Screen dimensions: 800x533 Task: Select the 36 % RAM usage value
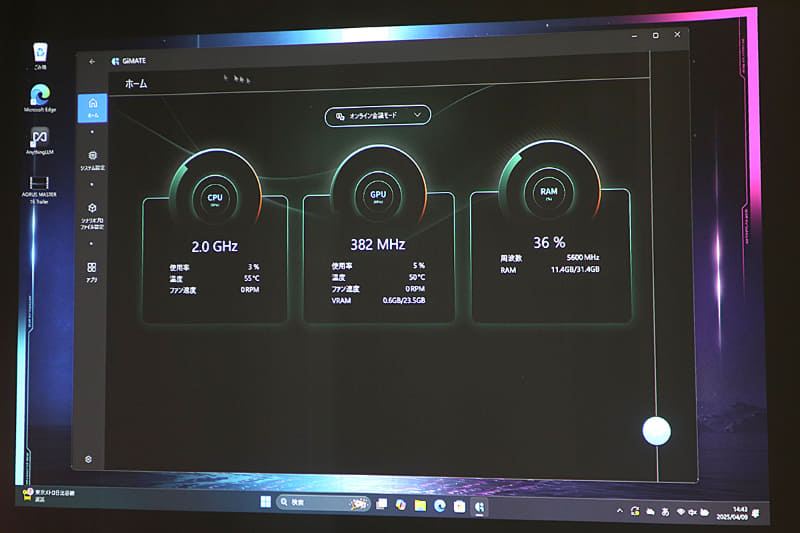(549, 243)
